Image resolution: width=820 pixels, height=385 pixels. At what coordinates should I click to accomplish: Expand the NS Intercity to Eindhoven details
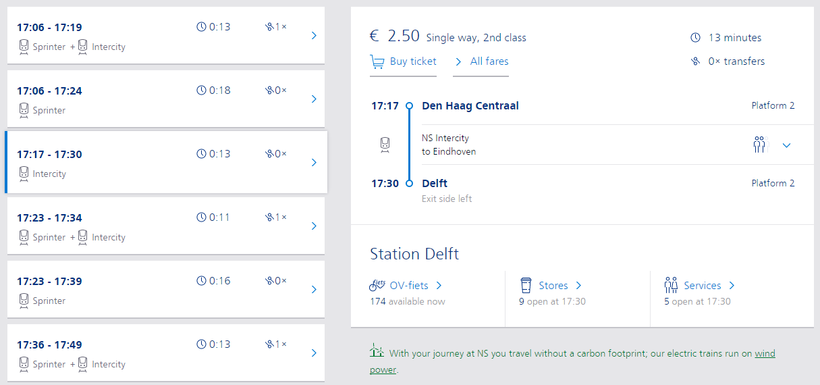[787, 145]
